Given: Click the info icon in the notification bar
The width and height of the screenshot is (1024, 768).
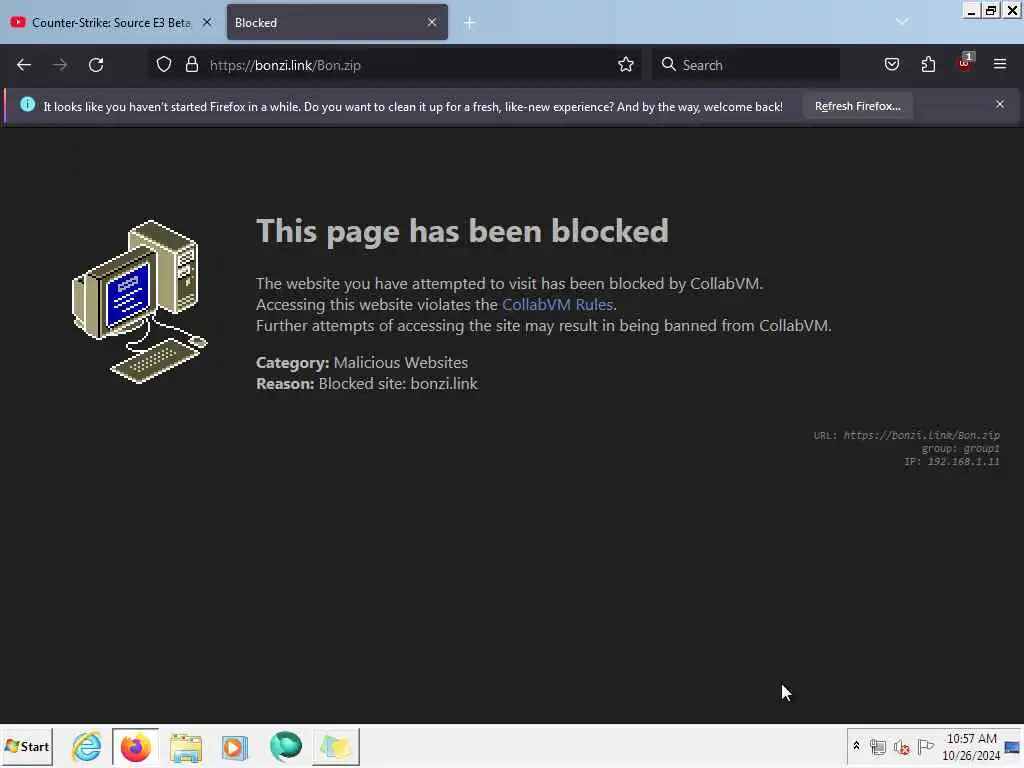Looking at the screenshot, I should [27, 104].
